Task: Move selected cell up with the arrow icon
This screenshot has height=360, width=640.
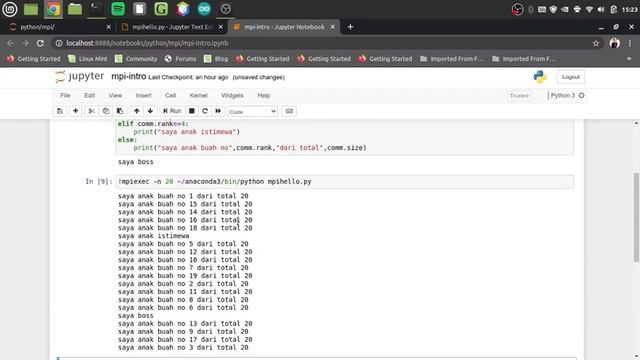Action: (137, 111)
